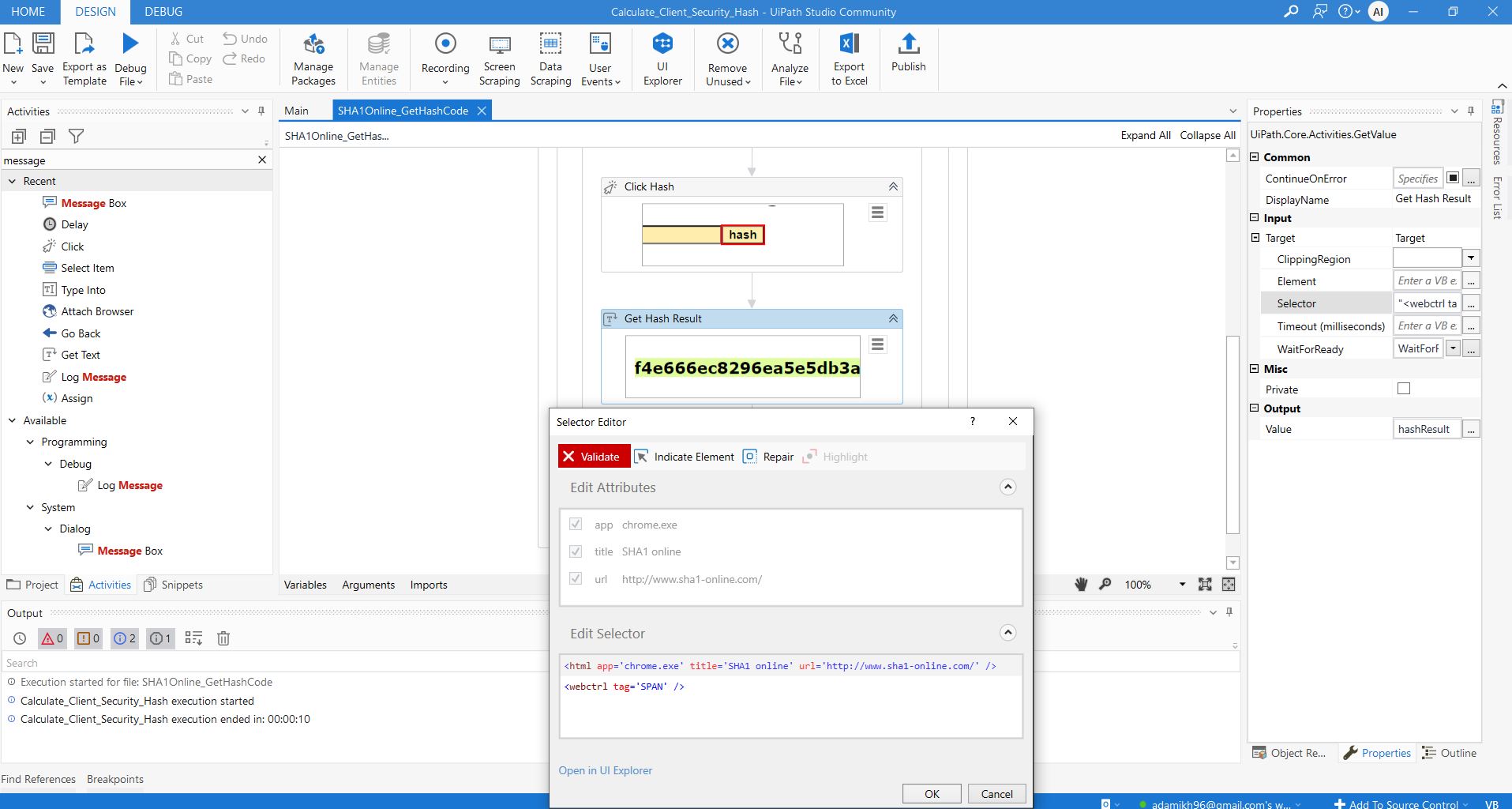Click Repair selector button

[768, 457]
